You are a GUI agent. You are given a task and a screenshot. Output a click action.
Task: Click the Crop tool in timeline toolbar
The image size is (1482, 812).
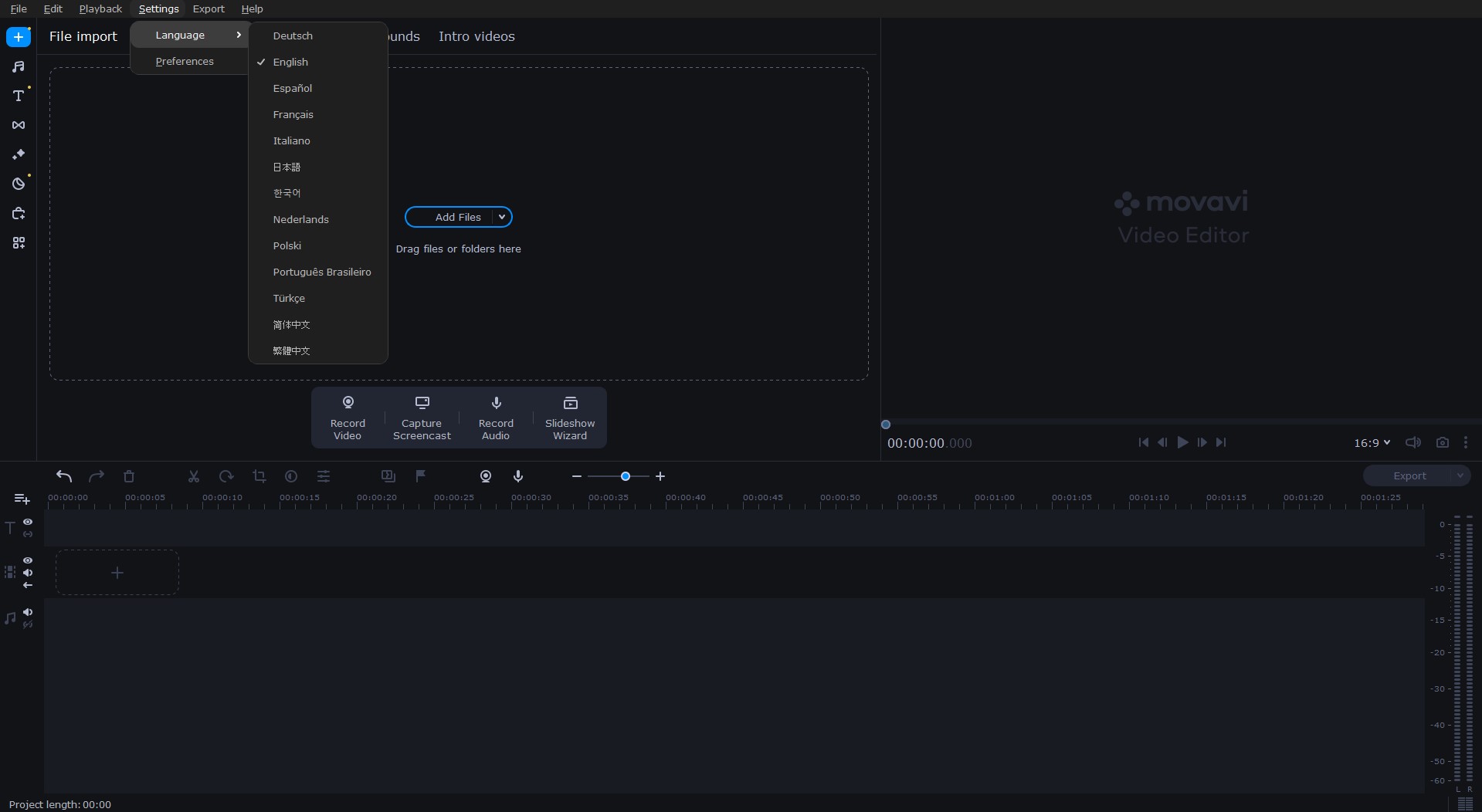[x=259, y=476]
